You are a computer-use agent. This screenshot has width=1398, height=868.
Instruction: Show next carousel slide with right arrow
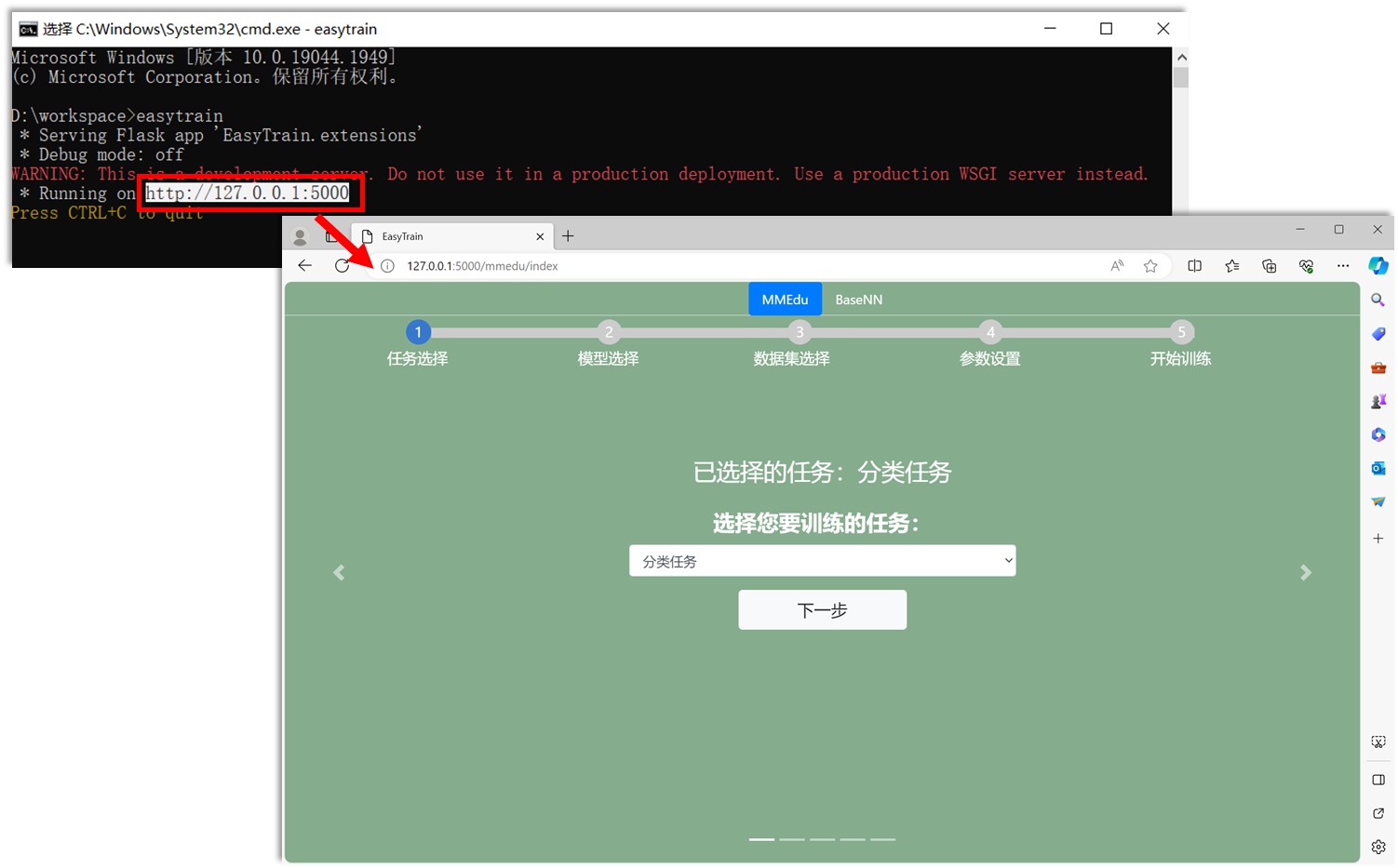(1306, 572)
